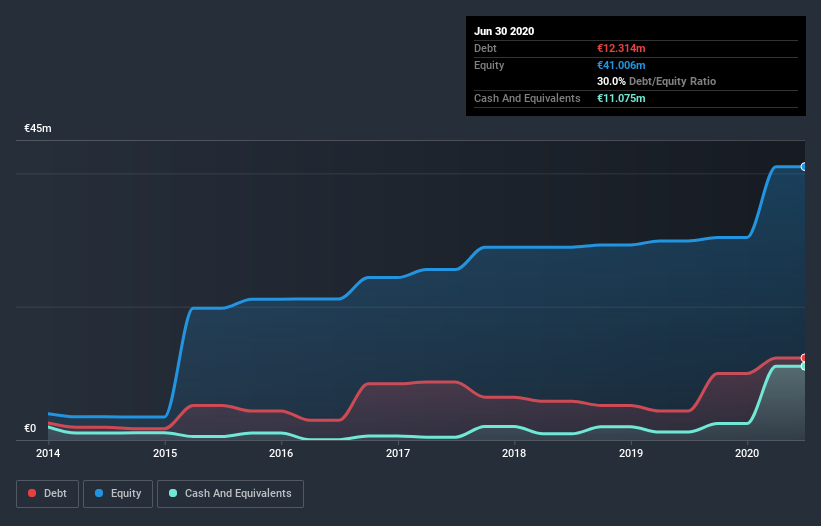This screenshot has width=821, height=526.
Task: Click the 2020 x-axis label
Action: pyautogui.click(x=747, y=453)
